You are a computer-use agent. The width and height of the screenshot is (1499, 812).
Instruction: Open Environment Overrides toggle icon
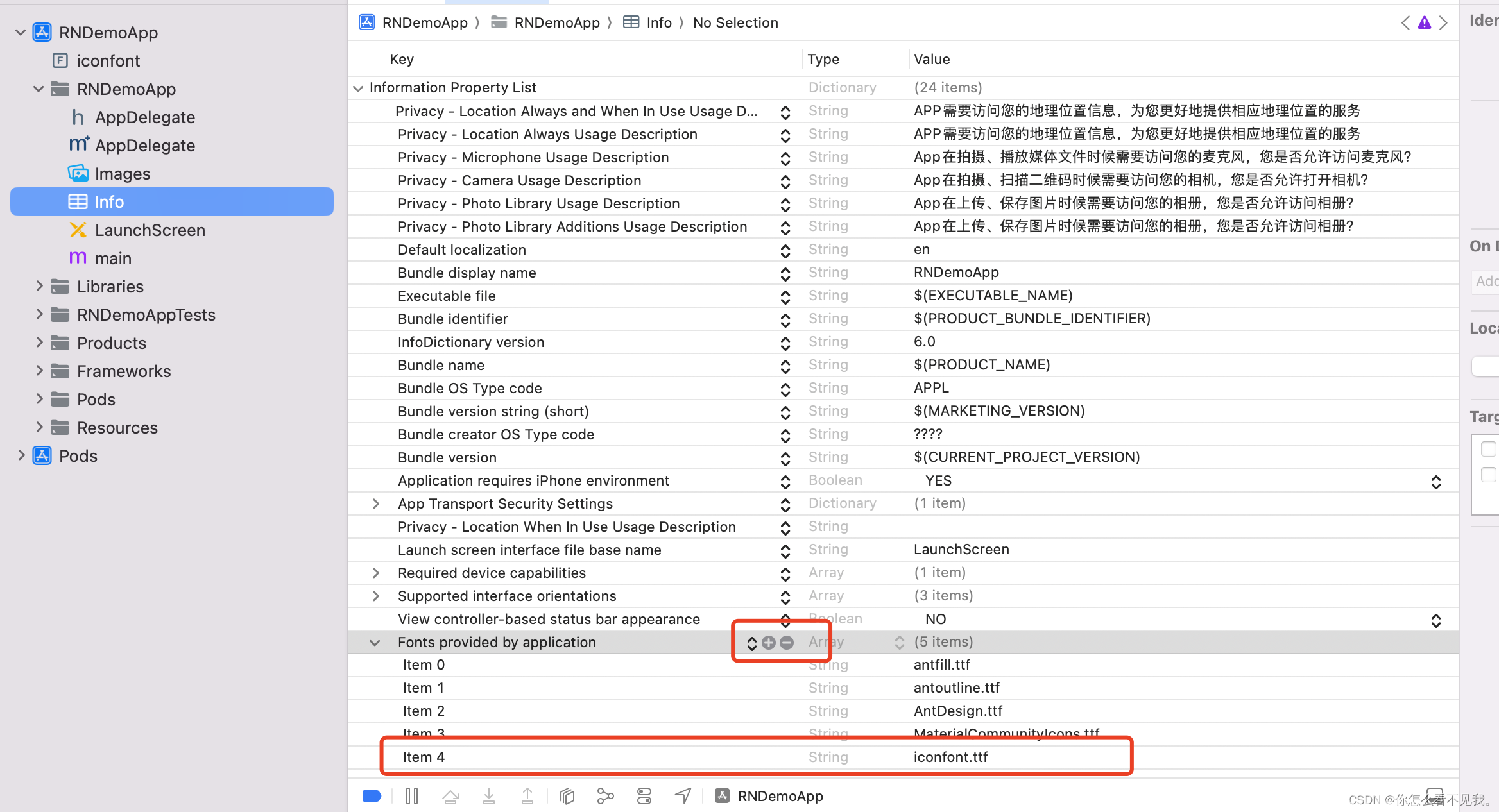click(644, 796)
